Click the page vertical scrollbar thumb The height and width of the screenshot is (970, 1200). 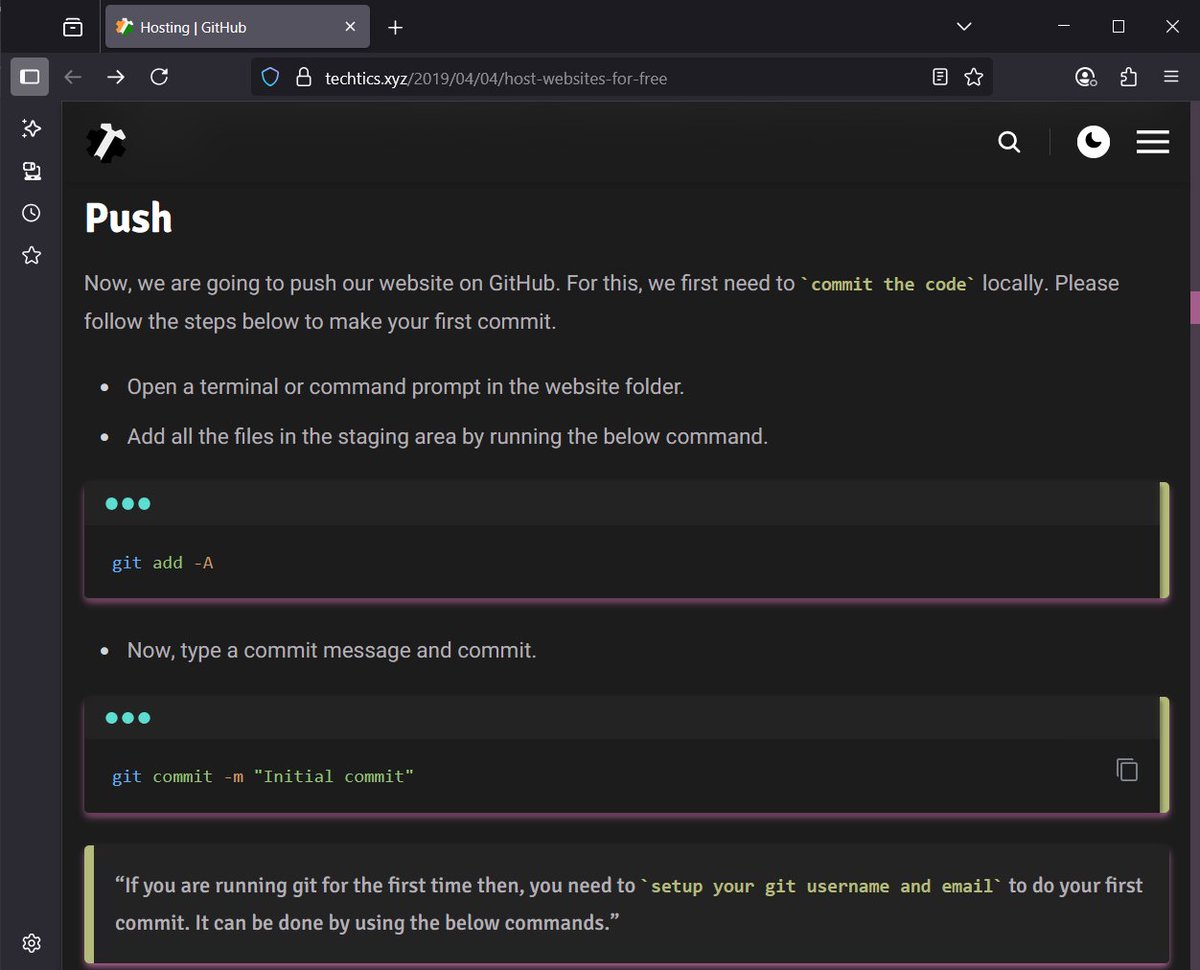[1194, 307]
